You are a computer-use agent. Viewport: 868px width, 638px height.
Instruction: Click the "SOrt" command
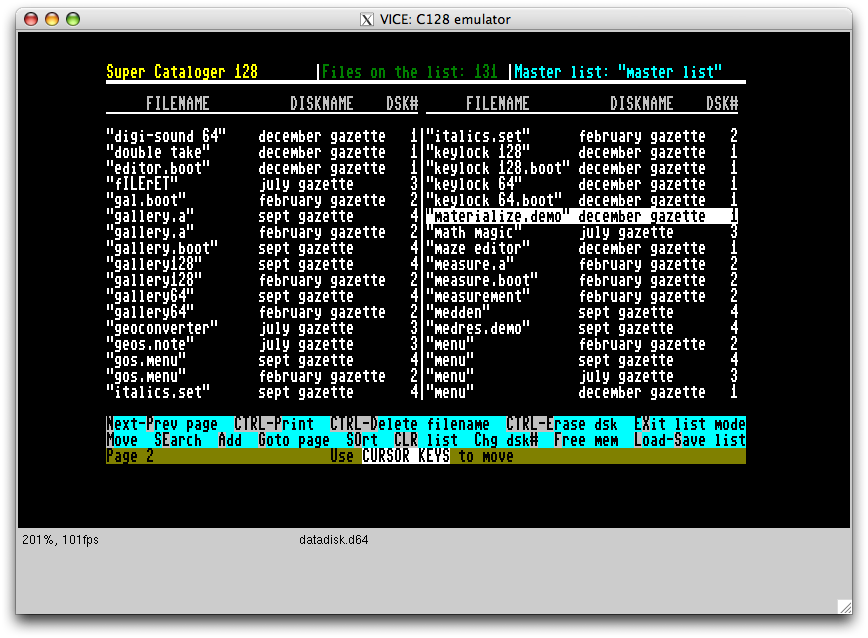(362, 440)
